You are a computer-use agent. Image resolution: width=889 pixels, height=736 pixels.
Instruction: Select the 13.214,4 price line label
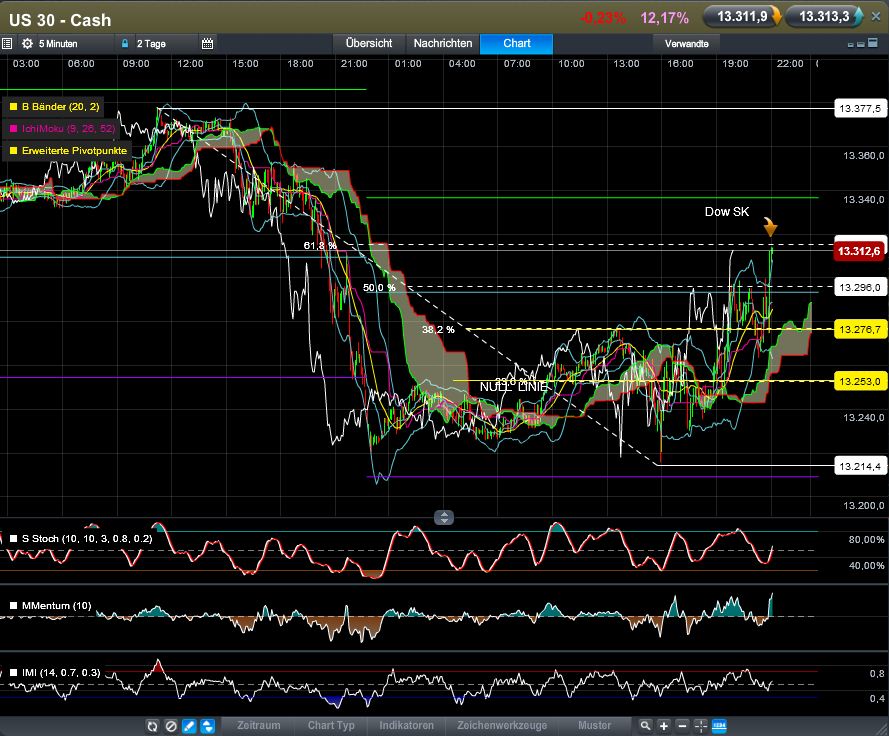[x=860, y=467]
